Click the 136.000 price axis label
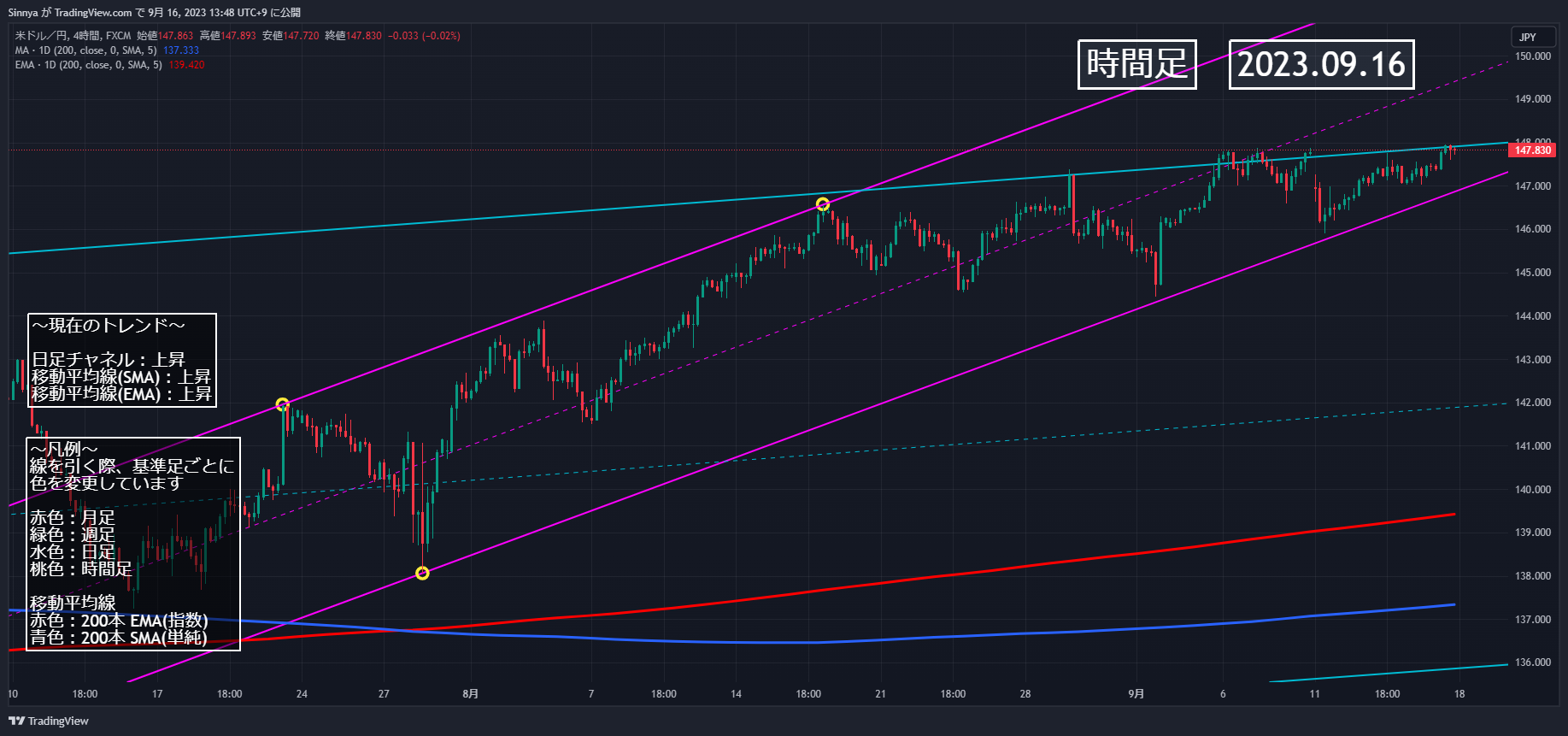 tap(1533, 662)
